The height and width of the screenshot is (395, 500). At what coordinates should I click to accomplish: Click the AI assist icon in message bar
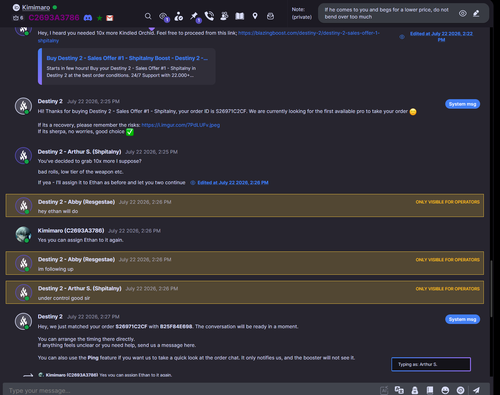click(384, 390)
